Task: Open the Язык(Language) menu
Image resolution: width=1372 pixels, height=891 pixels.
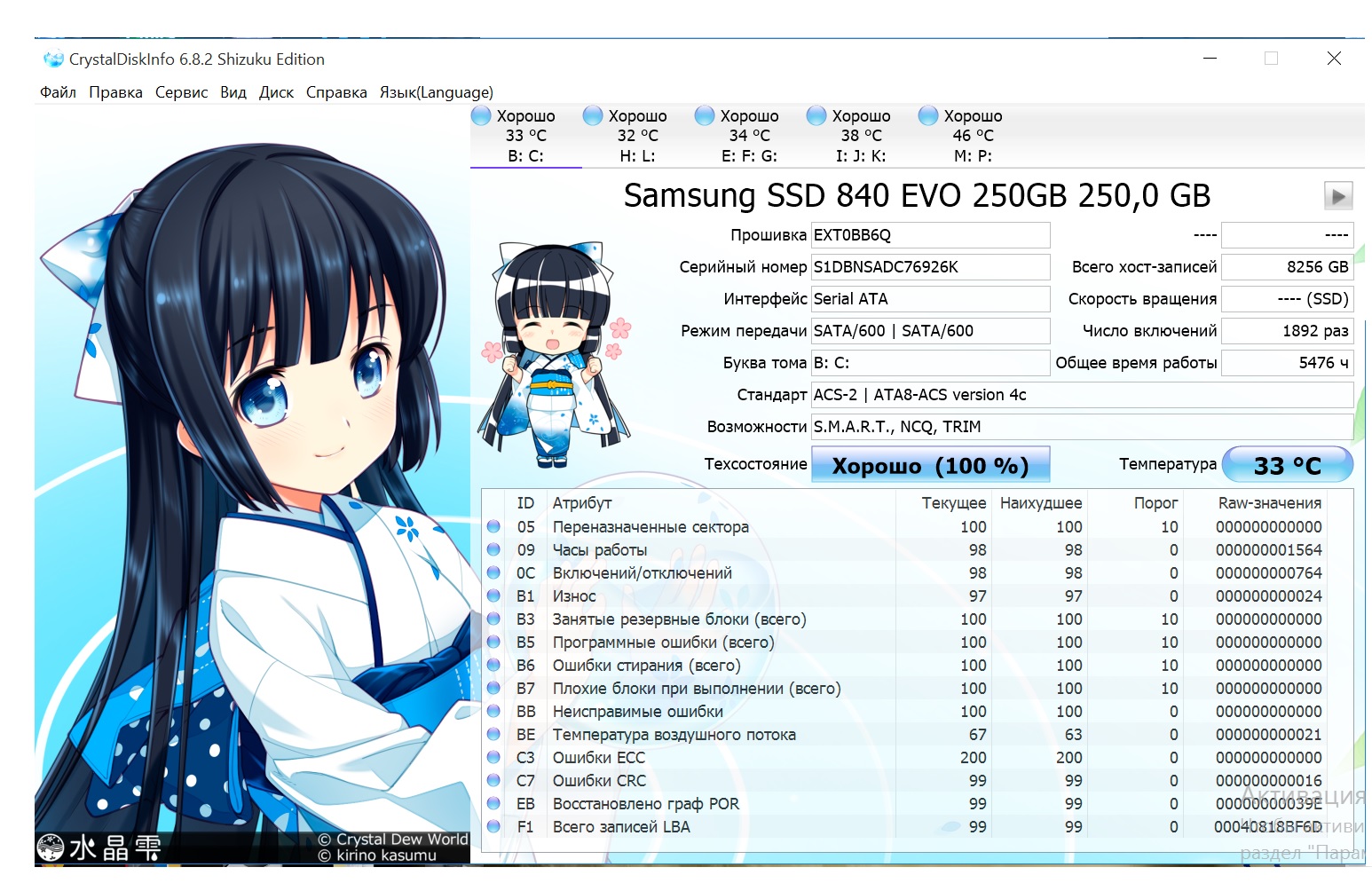Action: pyautogui.click(x=437, y=92)
